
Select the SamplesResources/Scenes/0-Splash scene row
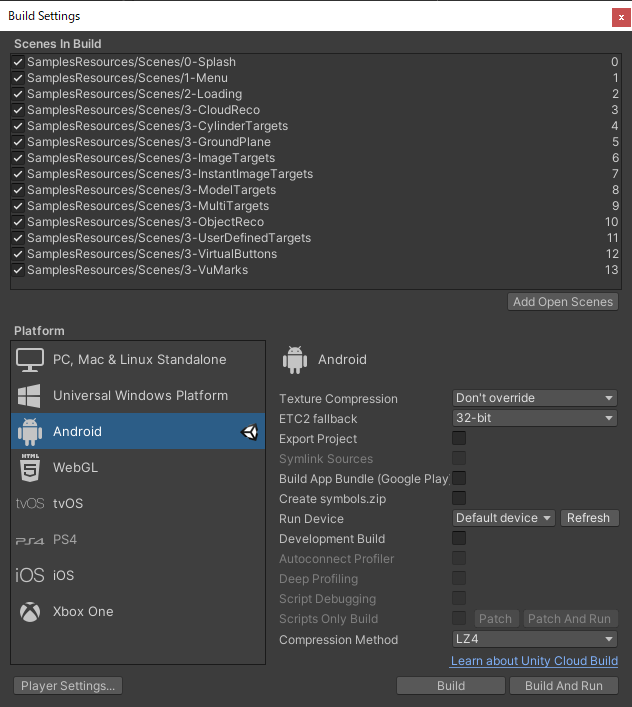point(316,62)
